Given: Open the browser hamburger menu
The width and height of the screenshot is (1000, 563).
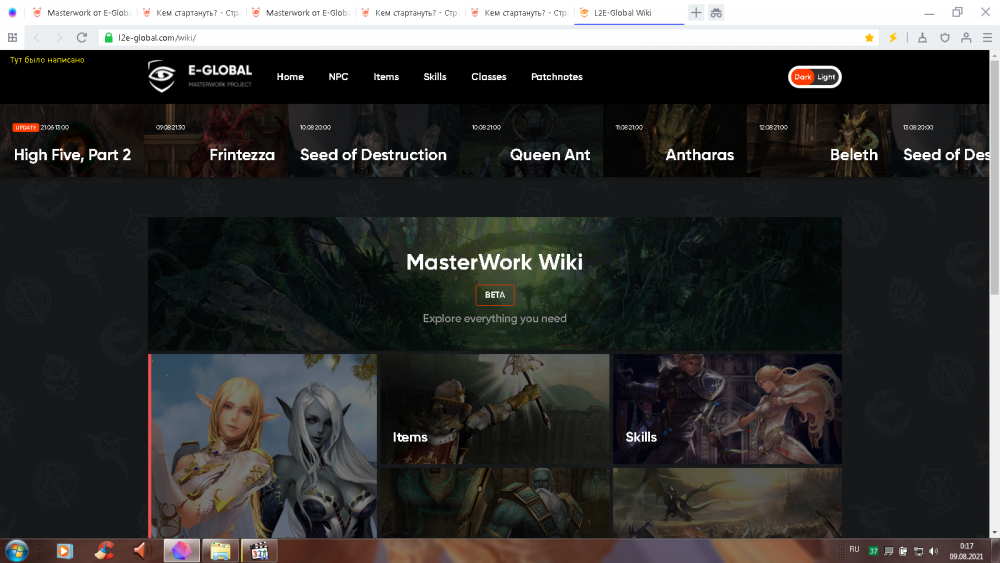Looking at the screenshot, I should [988, 37].
